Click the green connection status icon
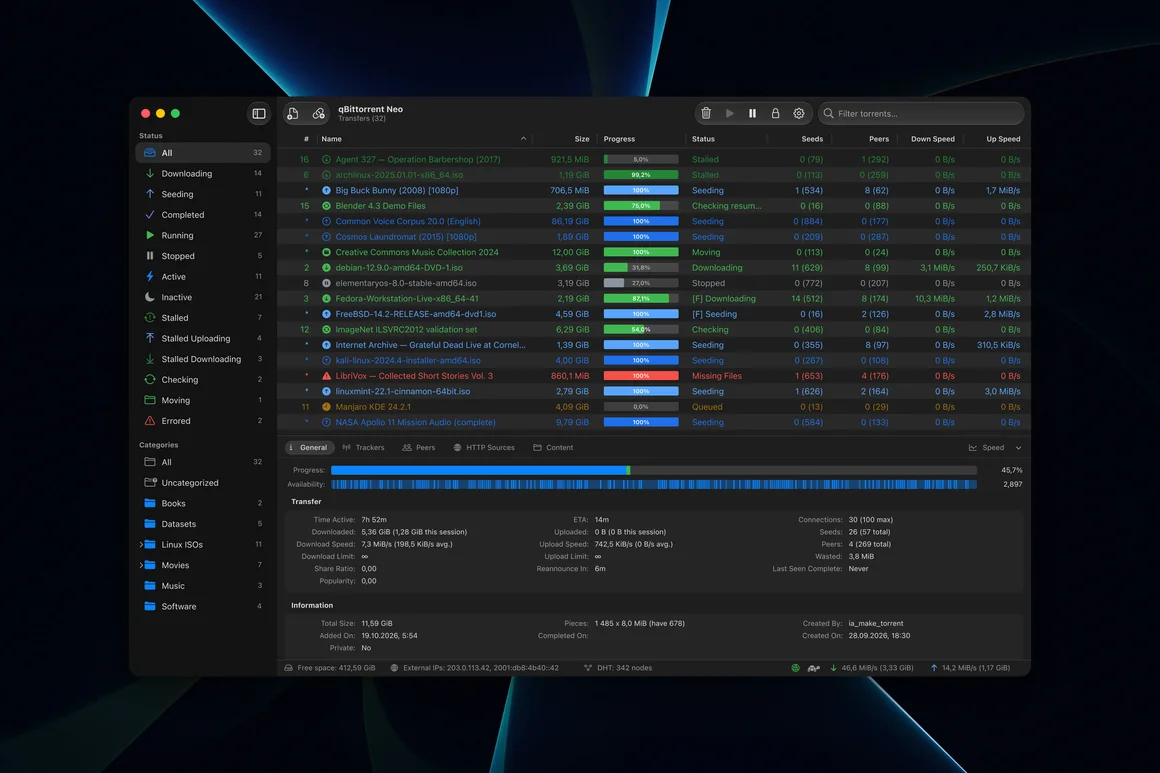The height and width of the screenshot is (773, 1160). (x=795, y=669)
